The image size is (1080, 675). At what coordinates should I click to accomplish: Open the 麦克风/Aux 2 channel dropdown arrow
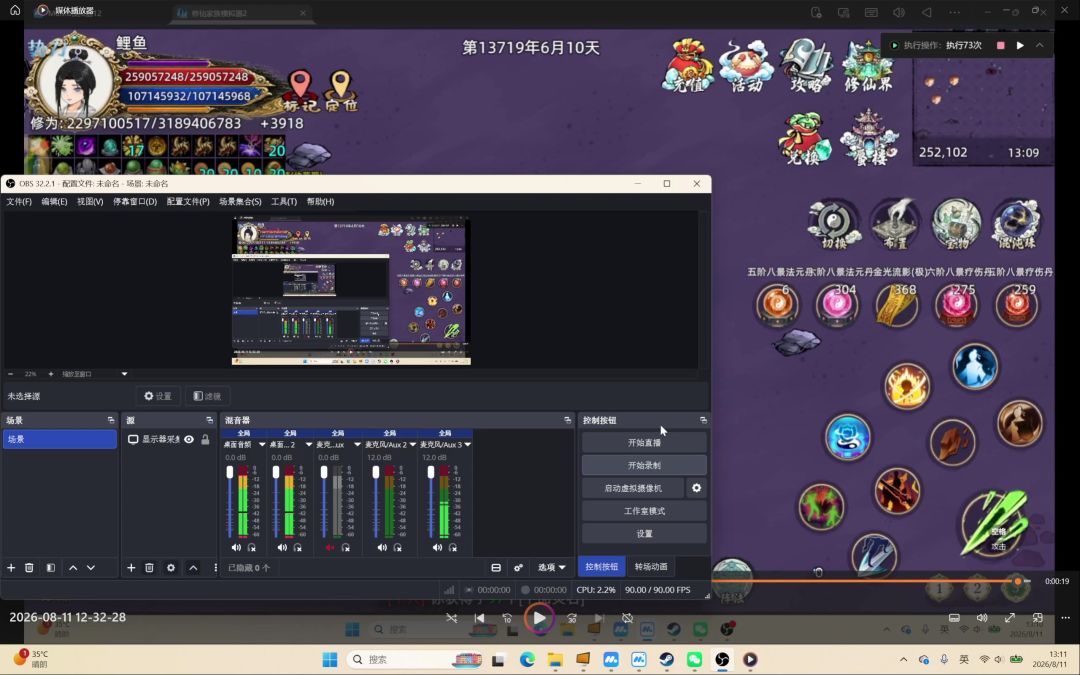(413, 445)
